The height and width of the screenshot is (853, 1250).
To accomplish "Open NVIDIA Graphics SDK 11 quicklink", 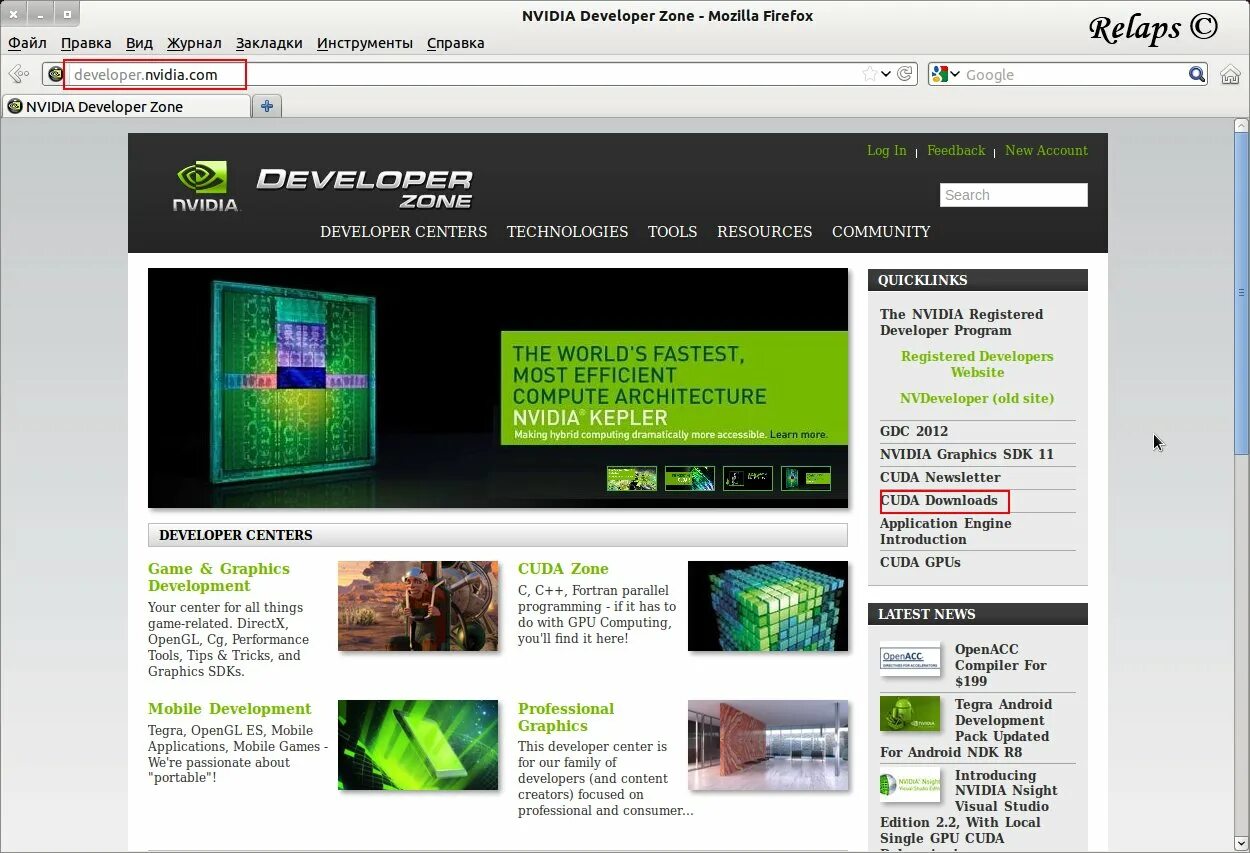I will (967, 454).
